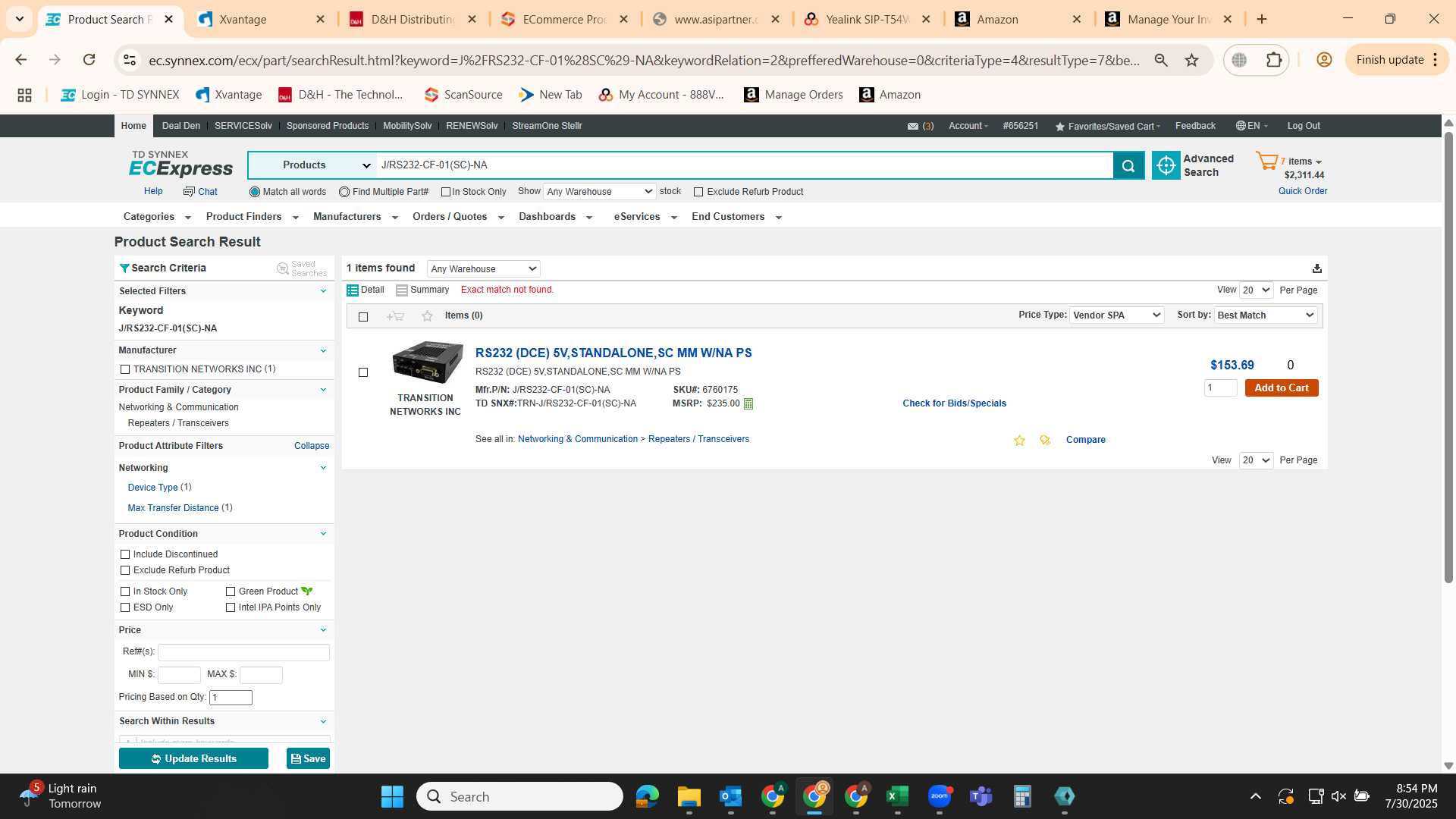Viewport: 1456px width, 819px height.
Task: Select the RS232 product row checkbox
Action: point(363,372)
